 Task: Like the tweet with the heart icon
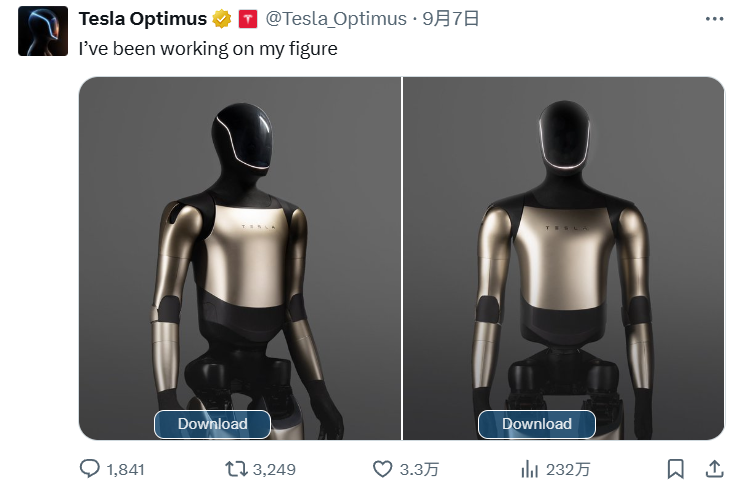(x=382, y=468)
